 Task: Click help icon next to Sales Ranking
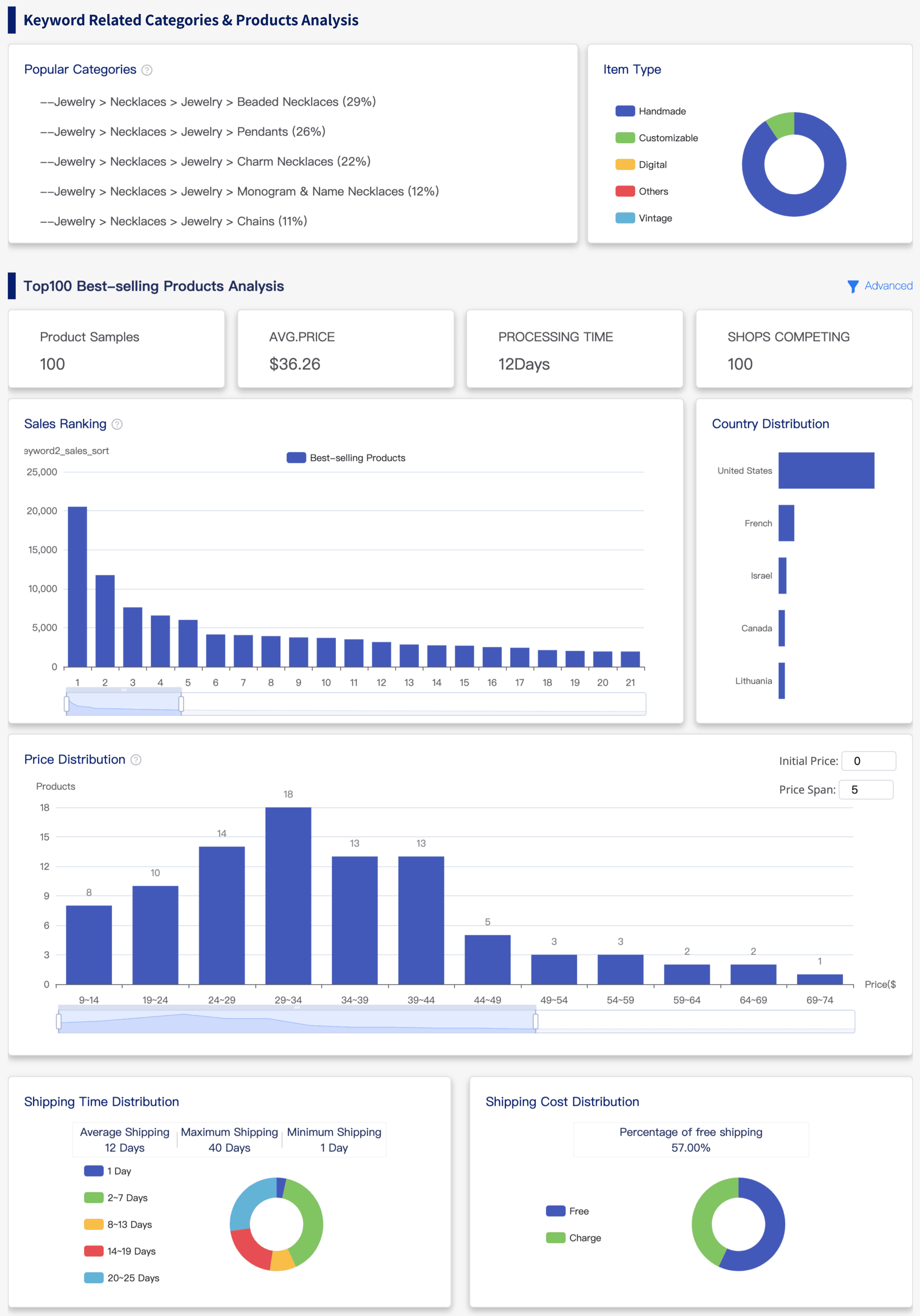tap(117, 424)
